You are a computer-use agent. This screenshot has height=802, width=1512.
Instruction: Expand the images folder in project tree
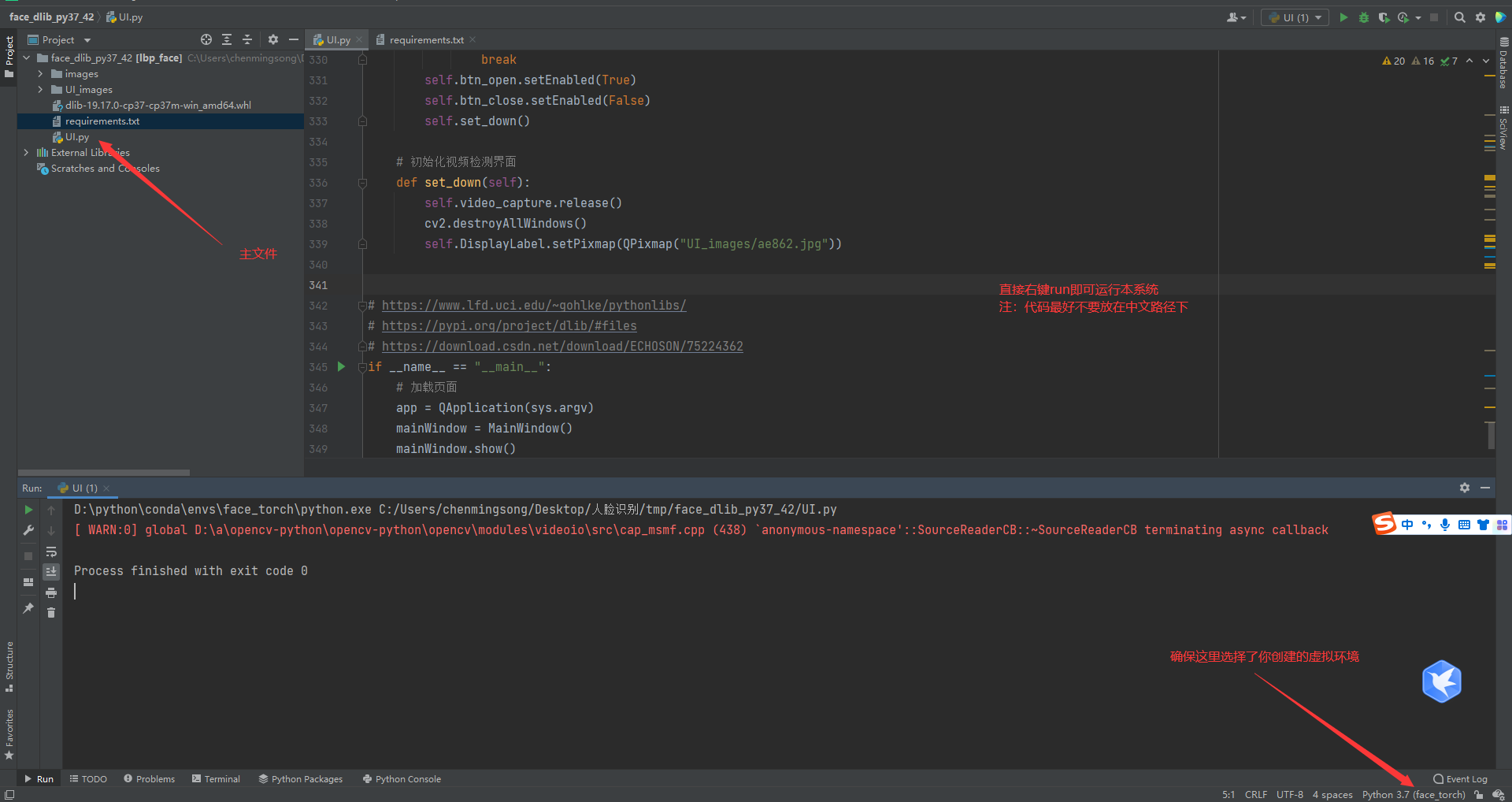coord(40,74)
